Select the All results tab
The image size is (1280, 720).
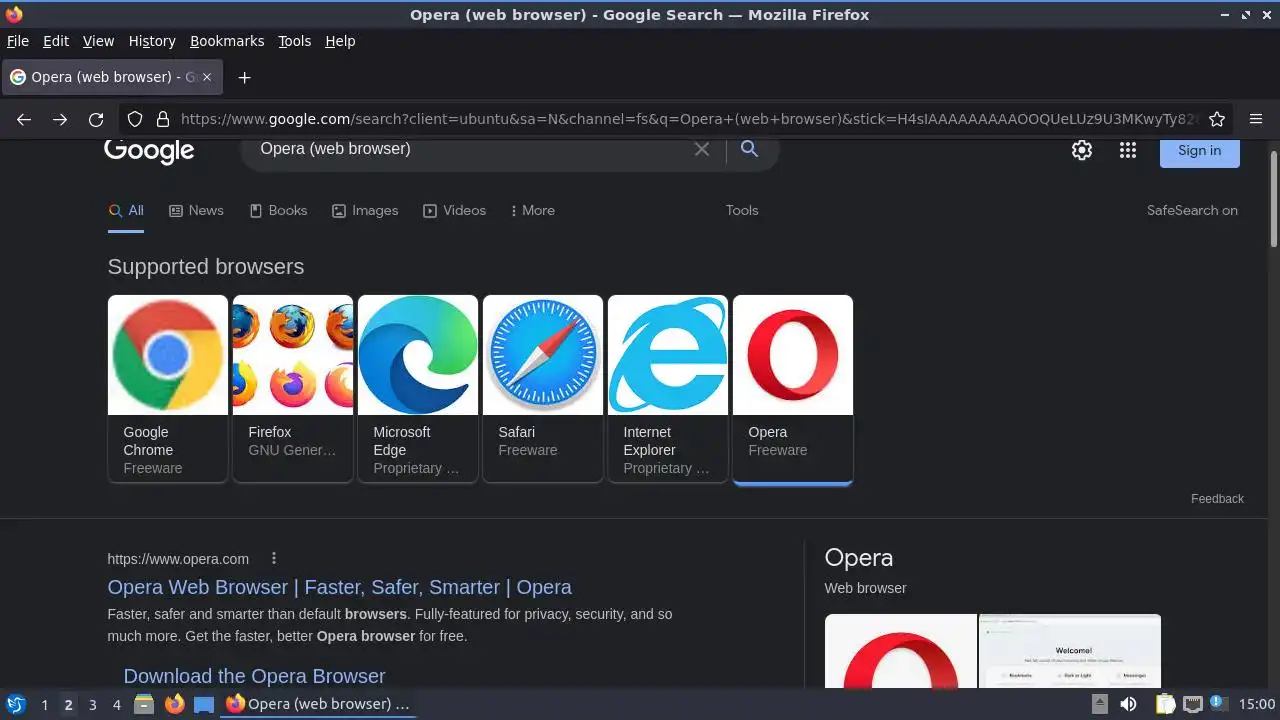126,210
